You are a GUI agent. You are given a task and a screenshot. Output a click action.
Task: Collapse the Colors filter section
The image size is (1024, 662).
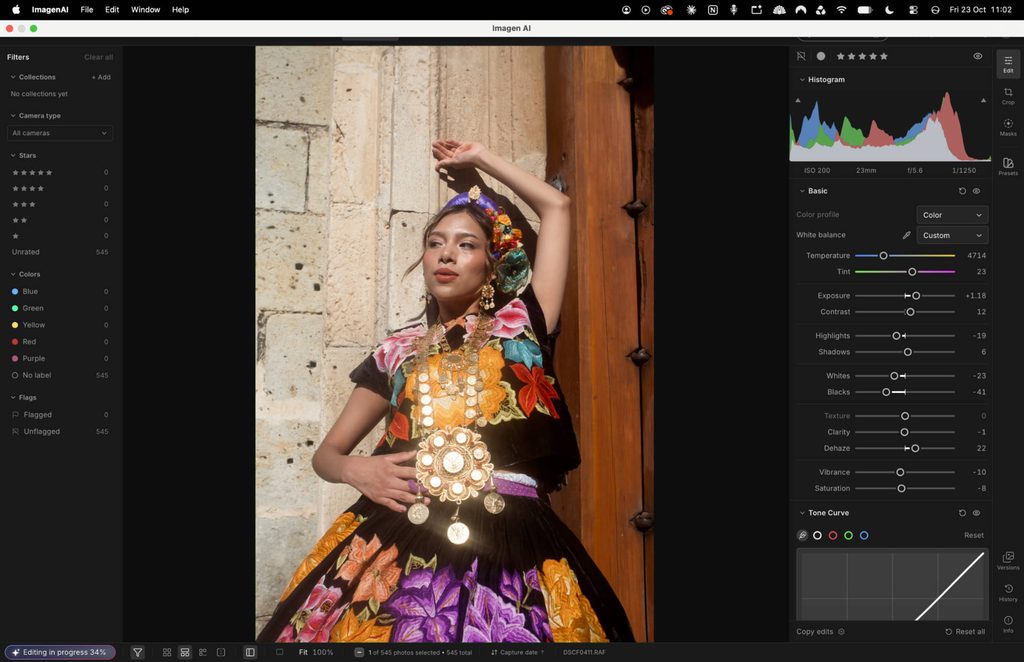coord(13,274)
